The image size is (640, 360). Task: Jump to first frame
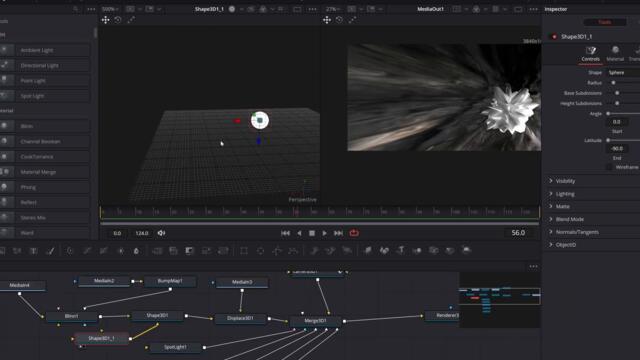(x=286, y=233)
